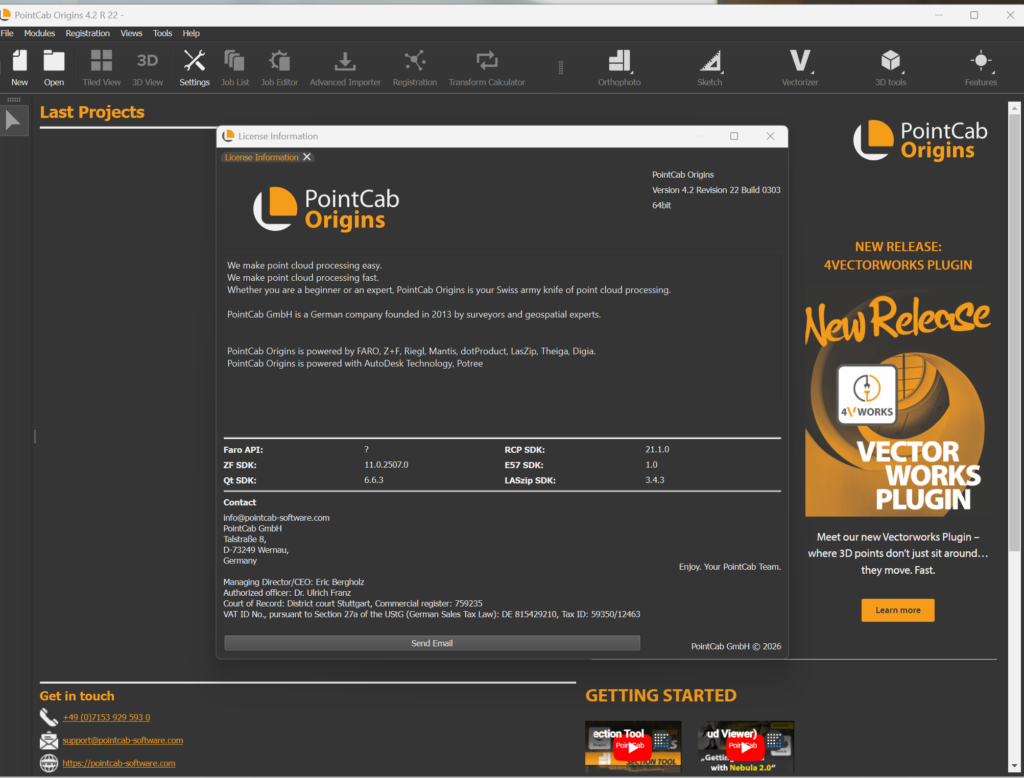Click the arrow pointer tool in left sidebar
The height and width of the screenshot is (778, 1024).
tap(13, 120)
